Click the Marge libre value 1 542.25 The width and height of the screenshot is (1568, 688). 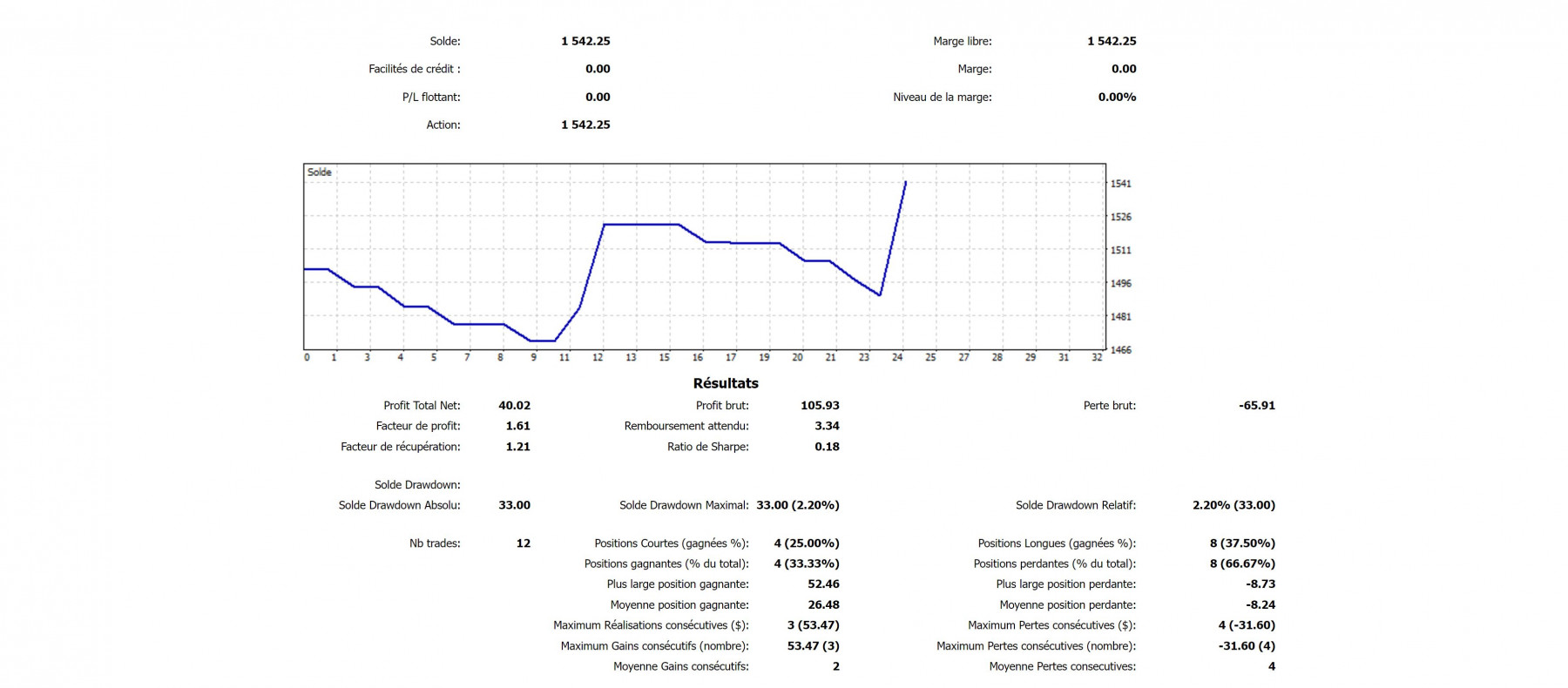click(1112, 41)
